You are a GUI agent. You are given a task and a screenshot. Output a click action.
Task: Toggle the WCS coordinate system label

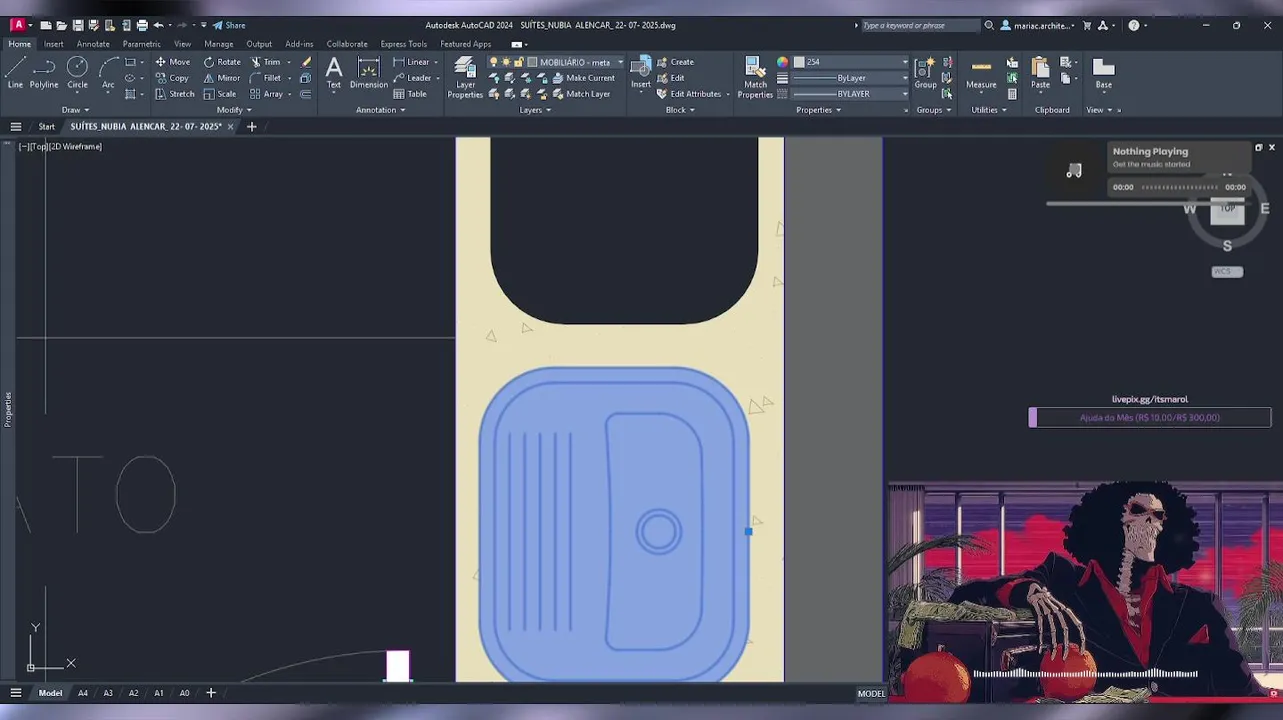[1227, 272]
